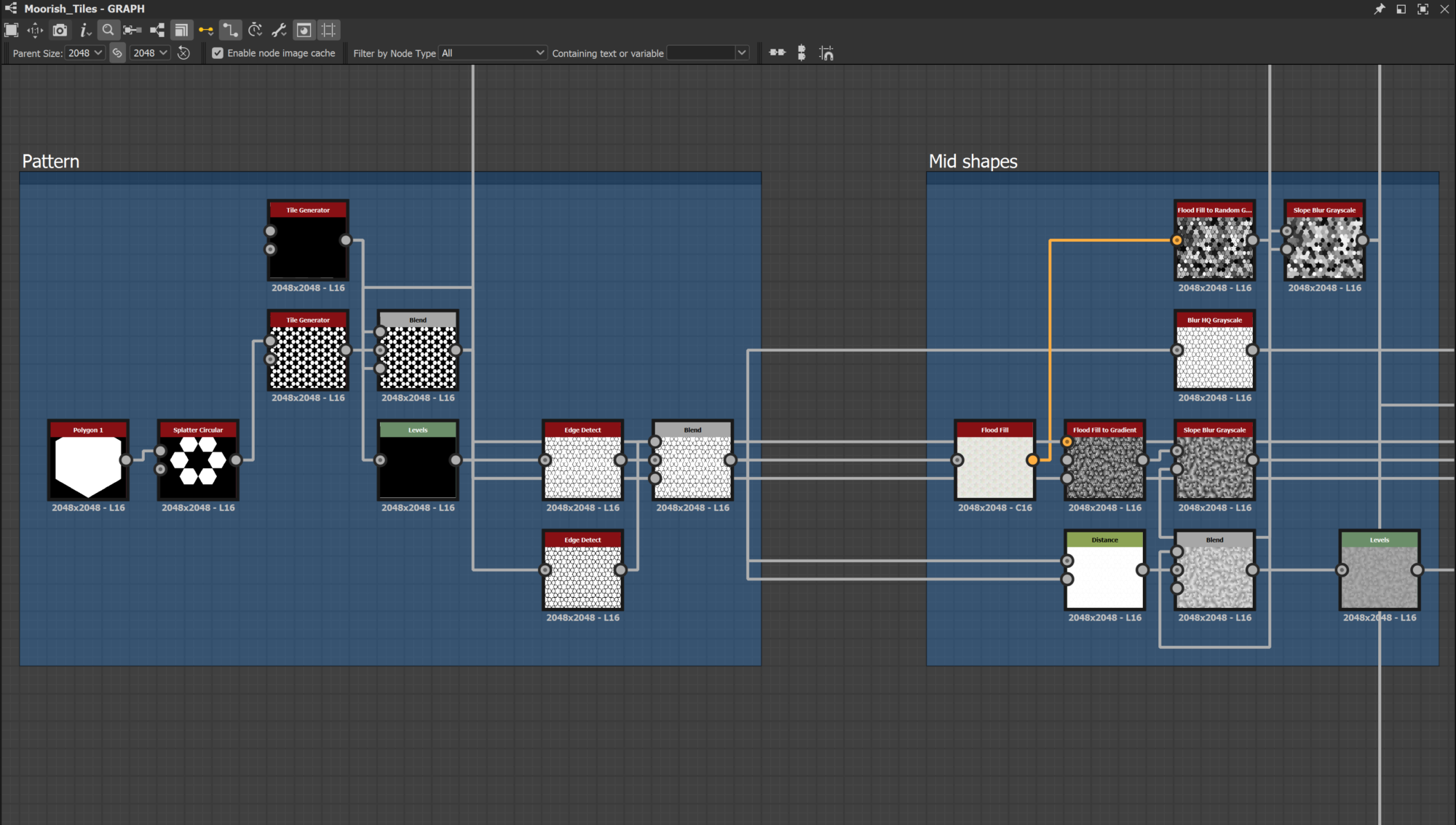
Task: Toggle Enable node image cache checkbox
Action: (x=218, y=53)
